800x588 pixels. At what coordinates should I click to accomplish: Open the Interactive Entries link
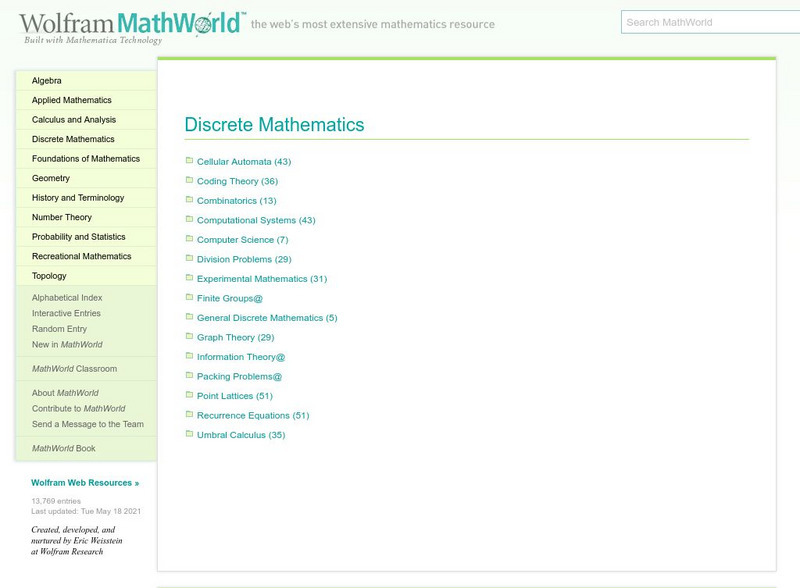(66, 313)
